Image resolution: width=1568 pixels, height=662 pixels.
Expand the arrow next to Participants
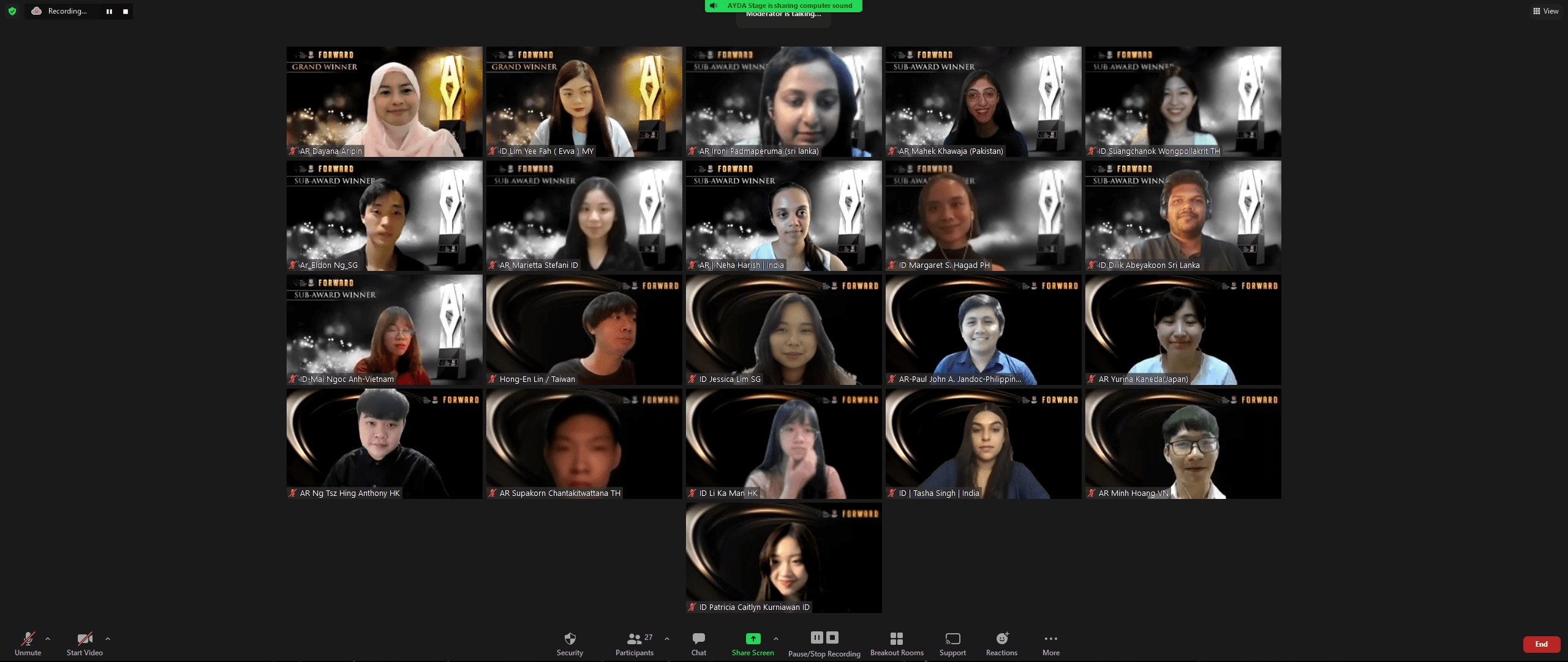tap(667, 639)
